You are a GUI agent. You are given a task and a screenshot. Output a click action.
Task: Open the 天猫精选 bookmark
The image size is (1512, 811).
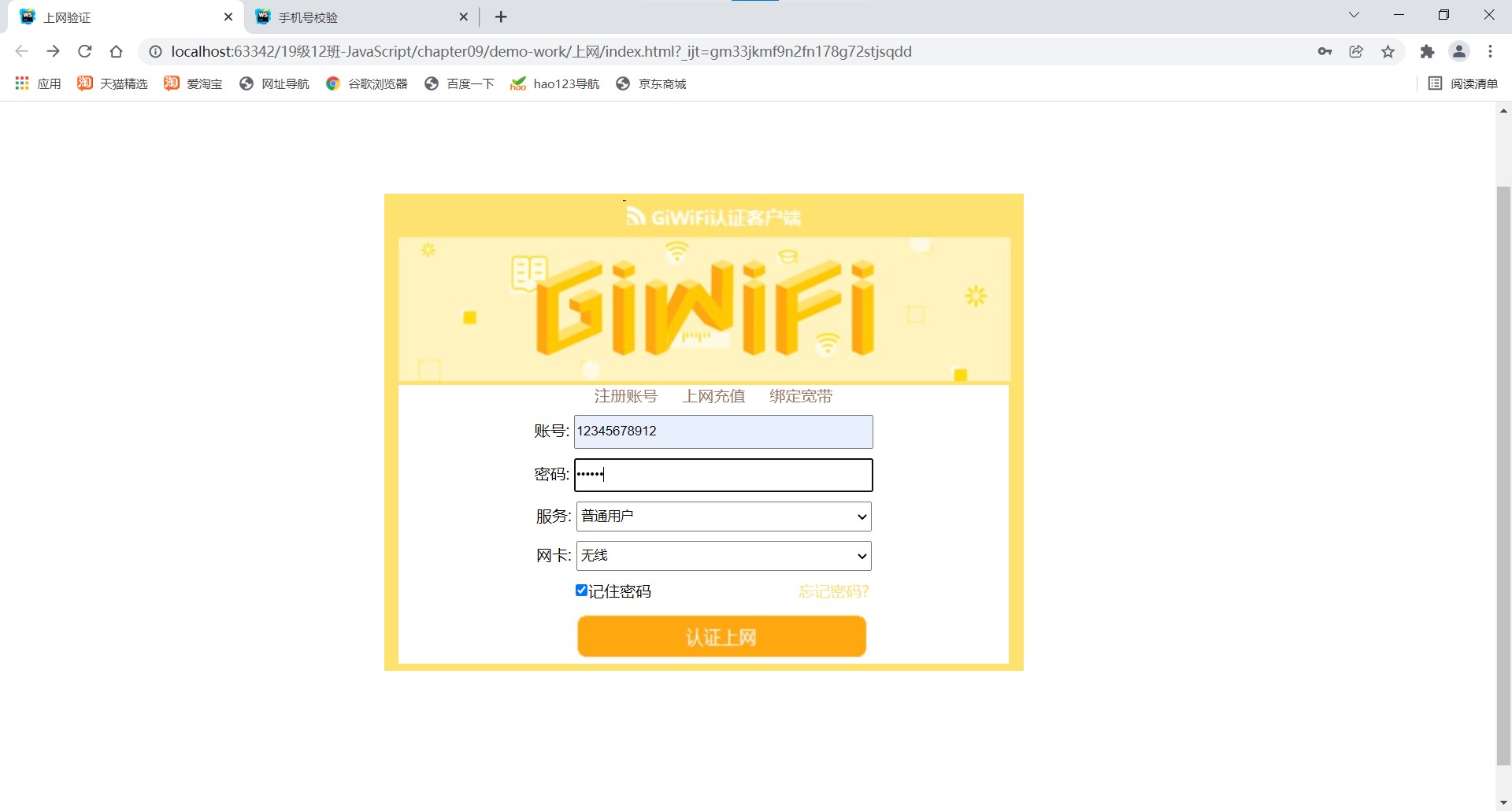(x=112, y=83)
